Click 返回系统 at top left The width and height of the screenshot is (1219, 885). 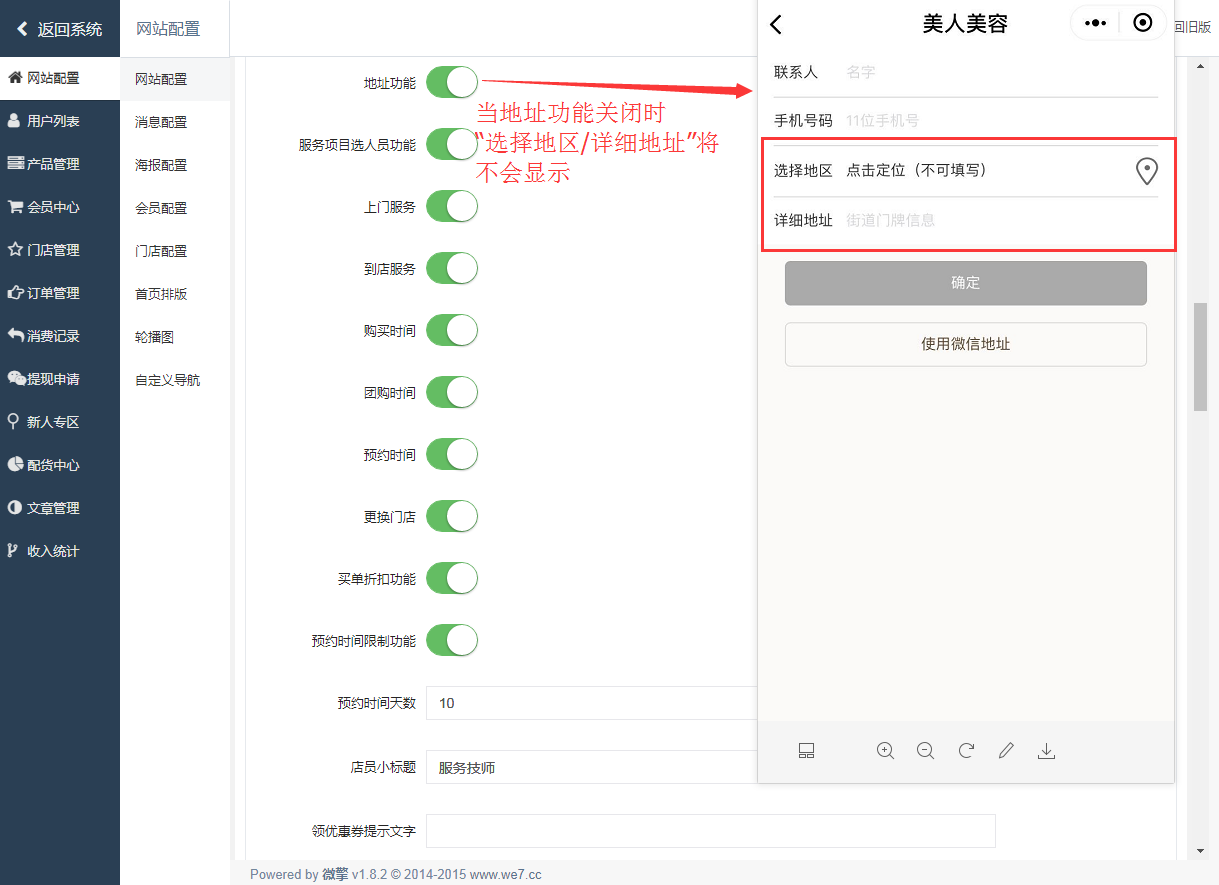[60, 29]
